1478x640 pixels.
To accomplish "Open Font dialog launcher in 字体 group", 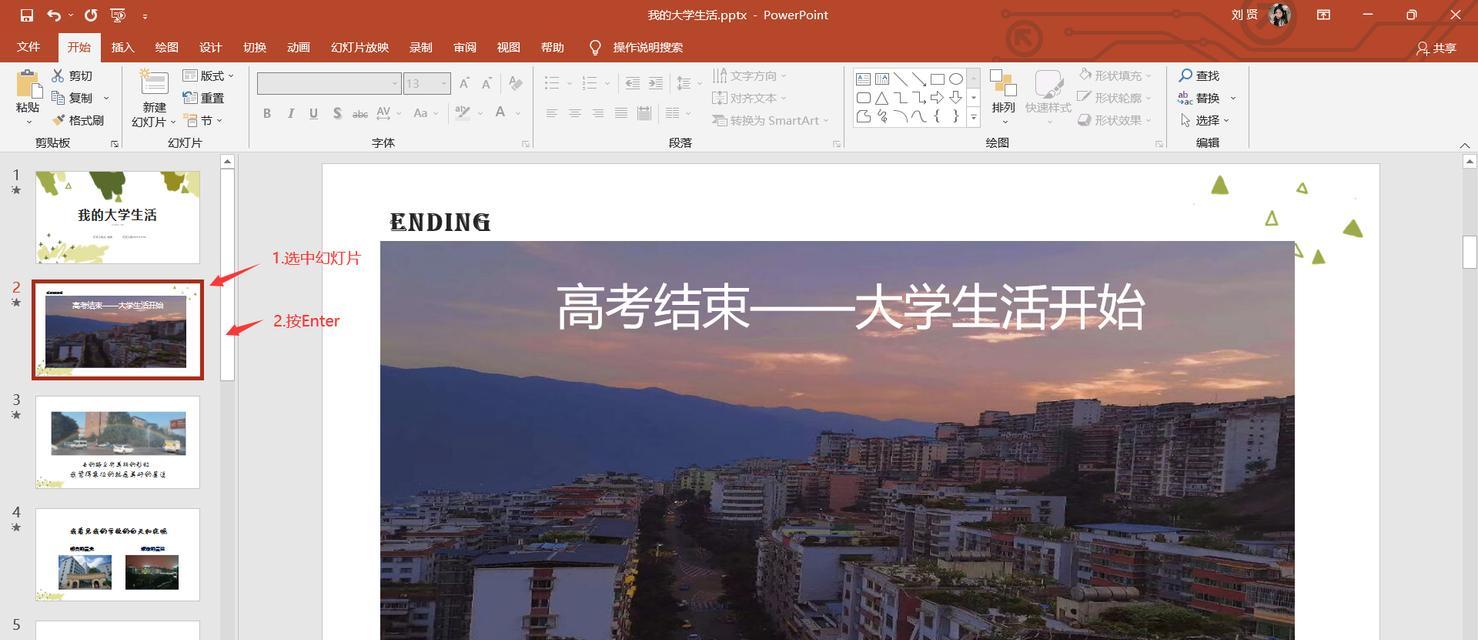I will [526, 144].
